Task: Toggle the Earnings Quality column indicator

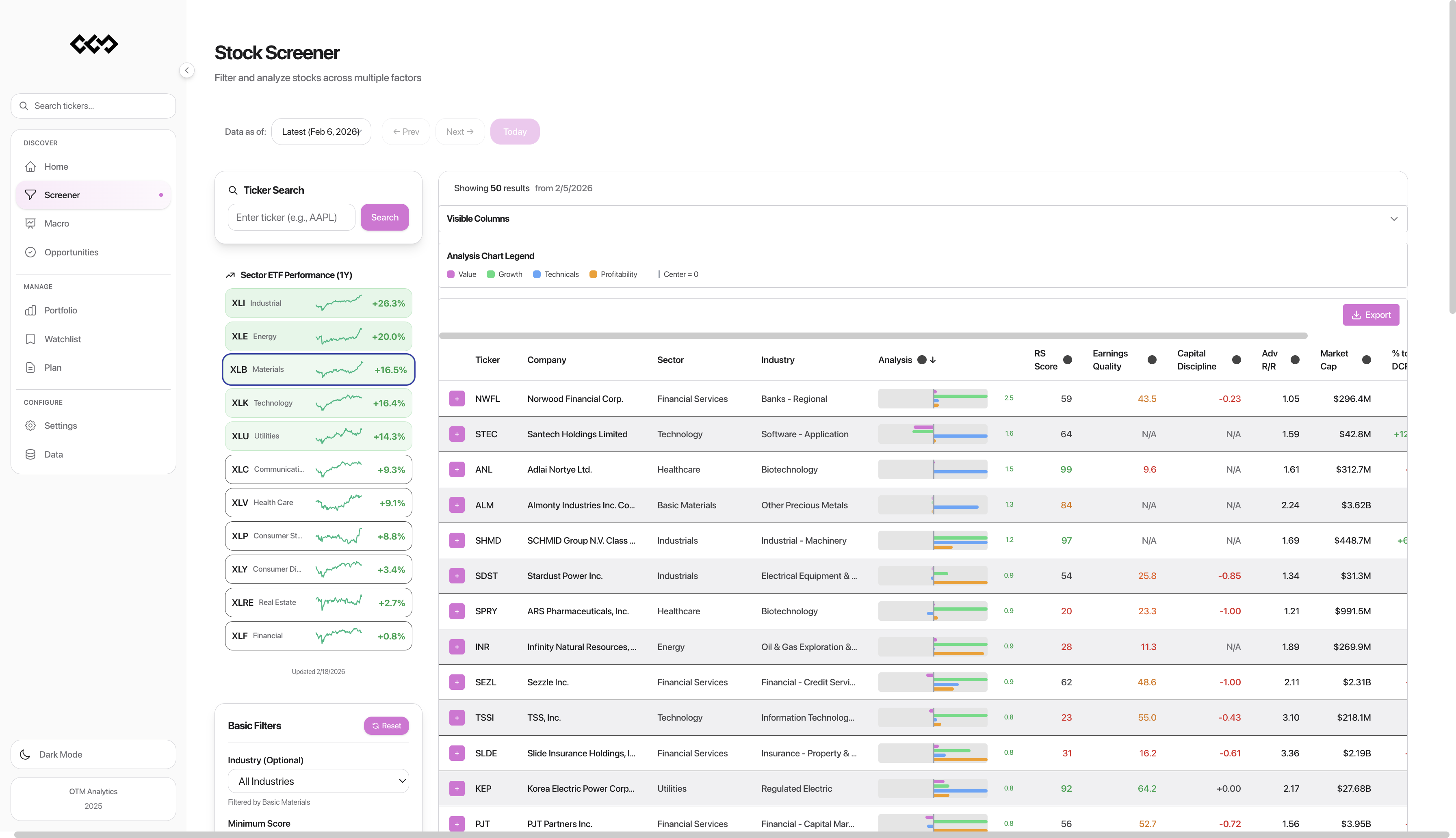Action: [x=1152, y=359]
